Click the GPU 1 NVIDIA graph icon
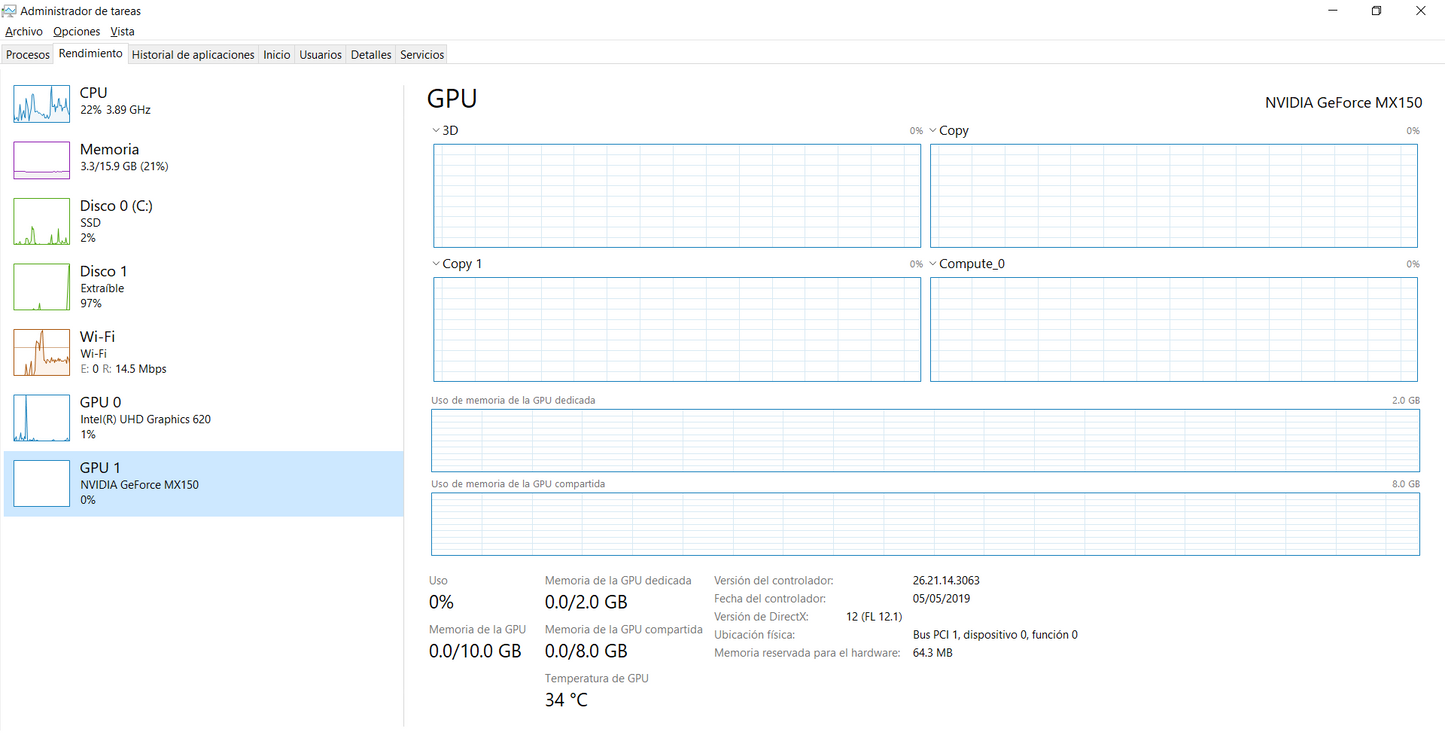1445x735 pixels. (41, 484)
